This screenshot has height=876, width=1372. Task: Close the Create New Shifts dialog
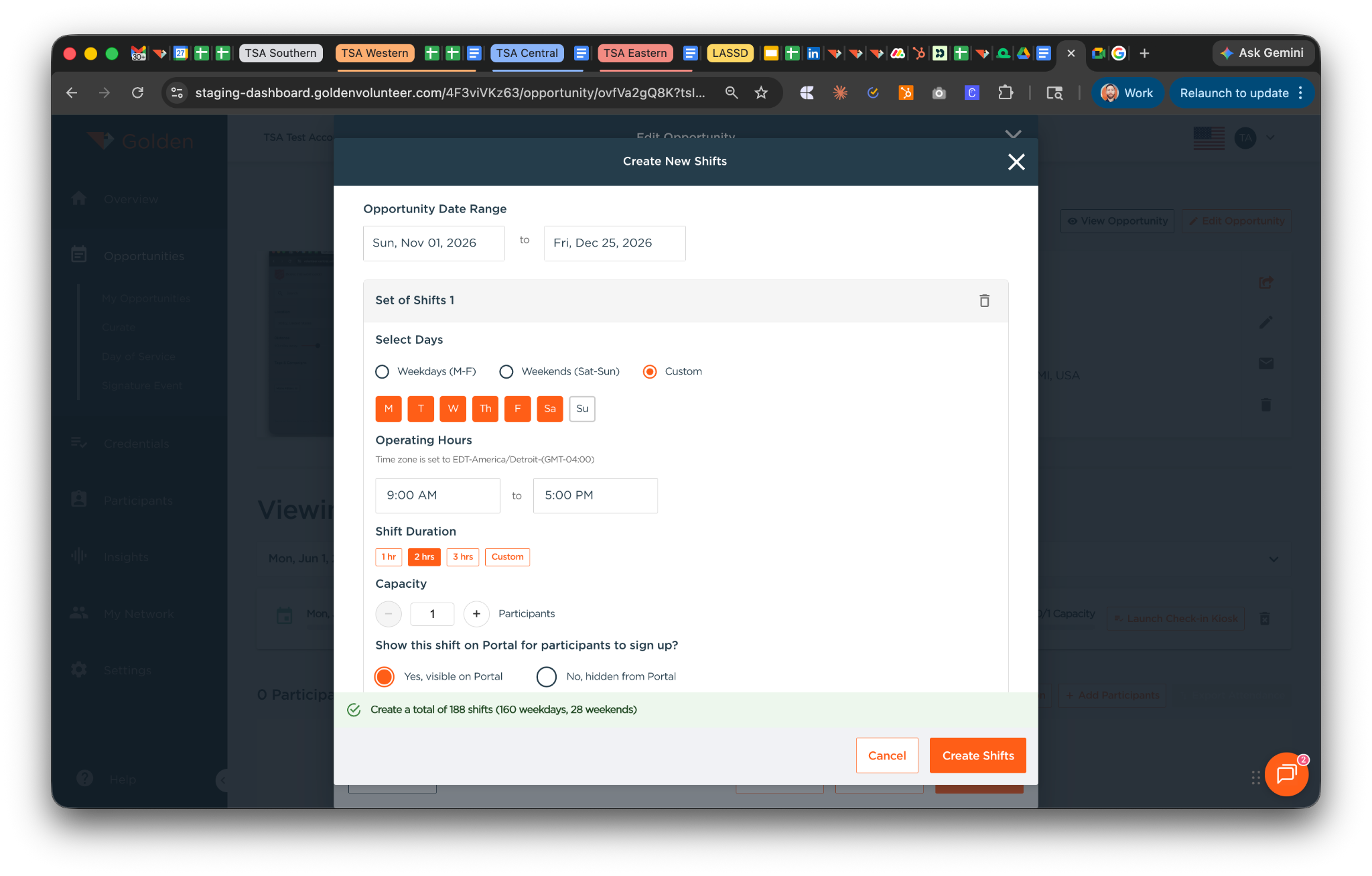(x=1016, y=162)
